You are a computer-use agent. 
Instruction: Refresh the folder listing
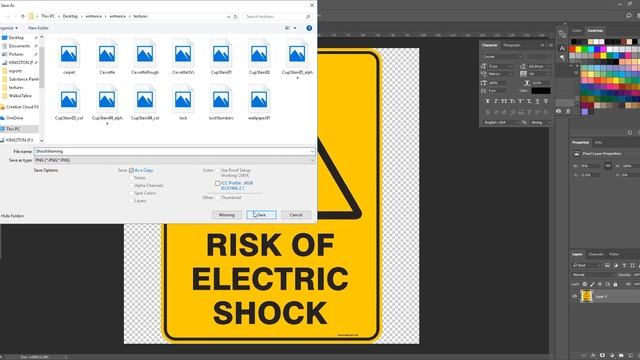(x=236, y=17)
